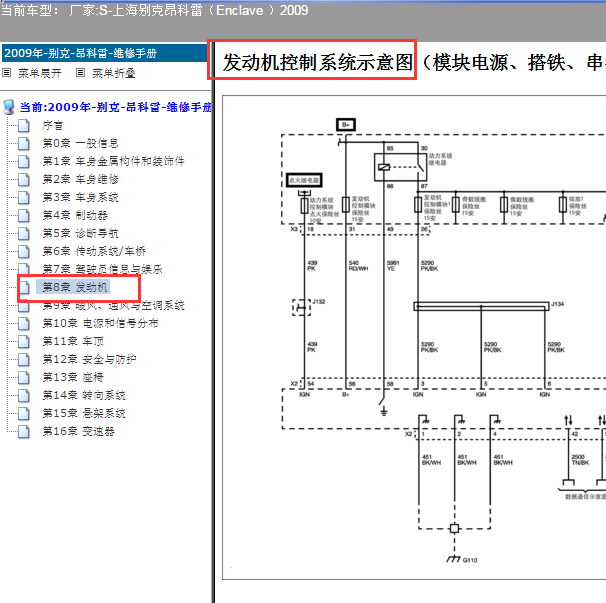Click the J132 connector label

319,302
